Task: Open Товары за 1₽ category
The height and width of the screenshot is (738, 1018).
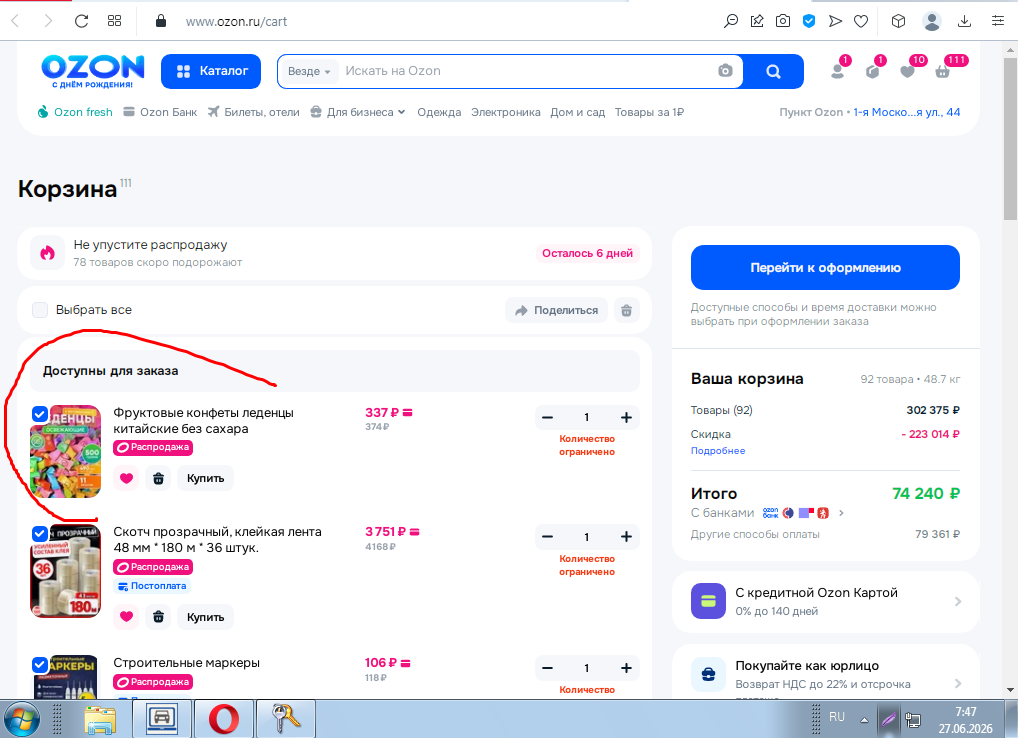Action: 649,112
